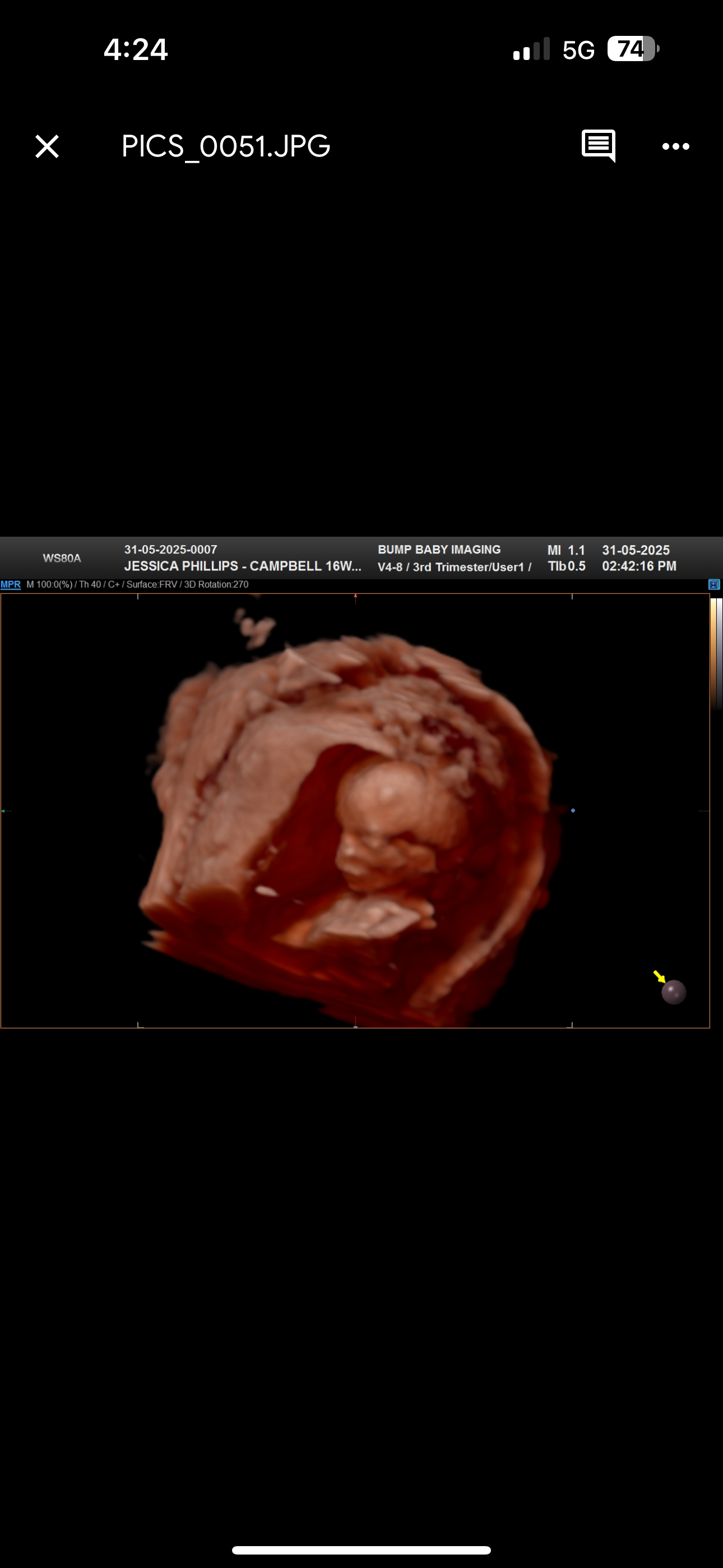Click the yellow light direction arrow
723x1568 pixels.
coord(659,976)
